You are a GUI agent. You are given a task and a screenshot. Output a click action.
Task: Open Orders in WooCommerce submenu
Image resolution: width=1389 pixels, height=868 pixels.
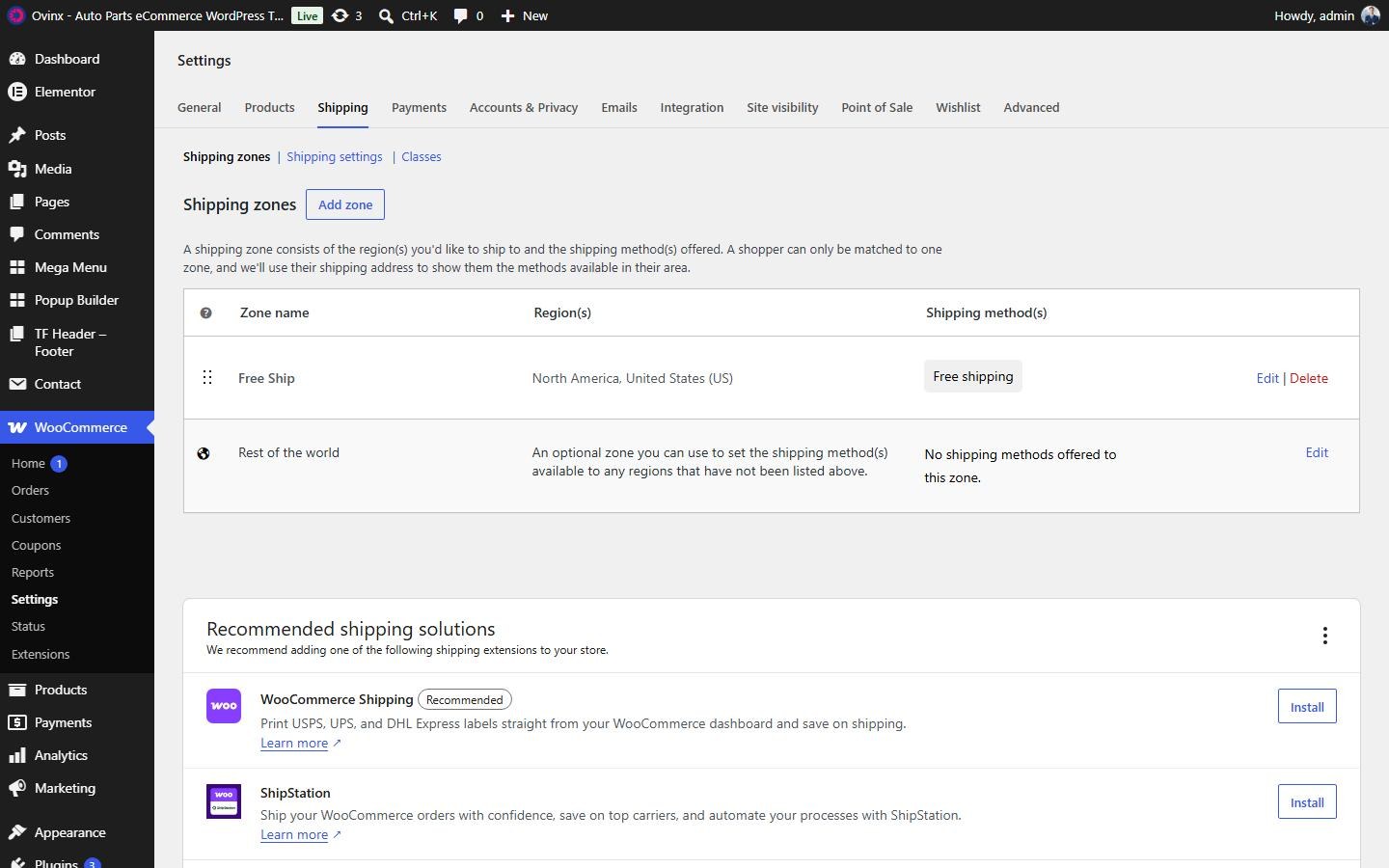pyautogui.click(x=30, y=490)
